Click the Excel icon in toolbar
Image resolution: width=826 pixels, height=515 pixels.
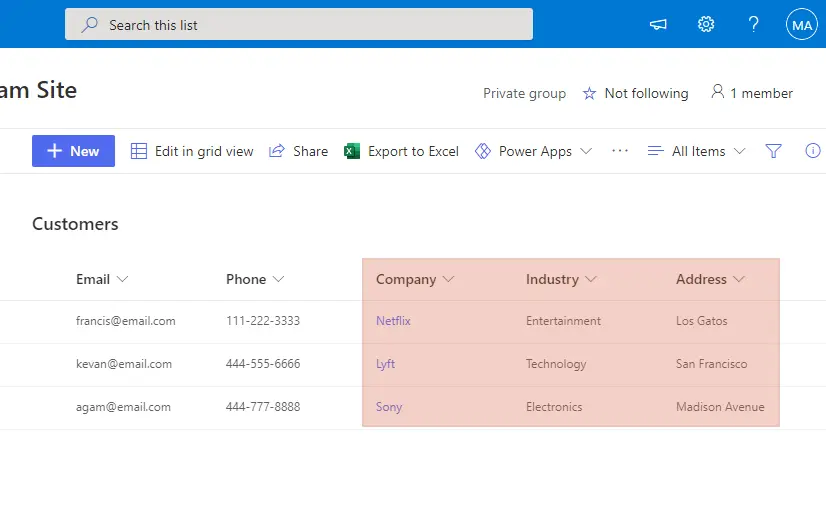tap(352, 151)
